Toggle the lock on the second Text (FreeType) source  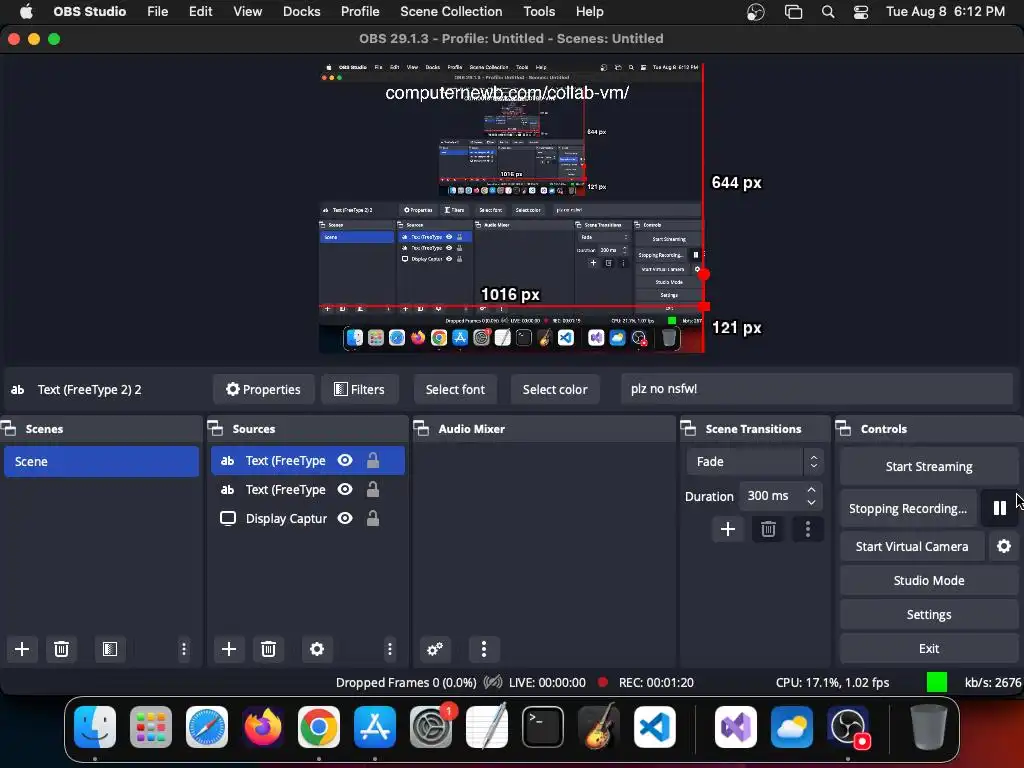pos(373,489)
